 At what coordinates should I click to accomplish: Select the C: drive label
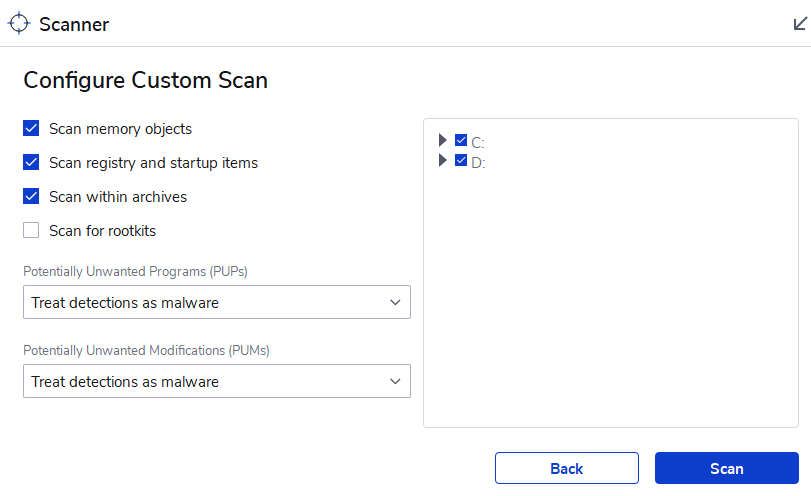[x=478, y=143]
